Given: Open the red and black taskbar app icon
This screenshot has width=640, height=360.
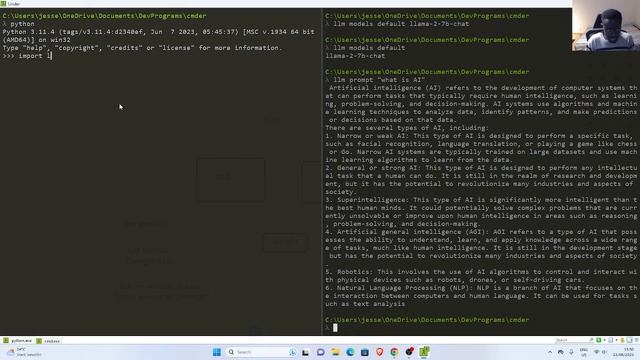Looking at the screenshot, I should tap(409, 351).
